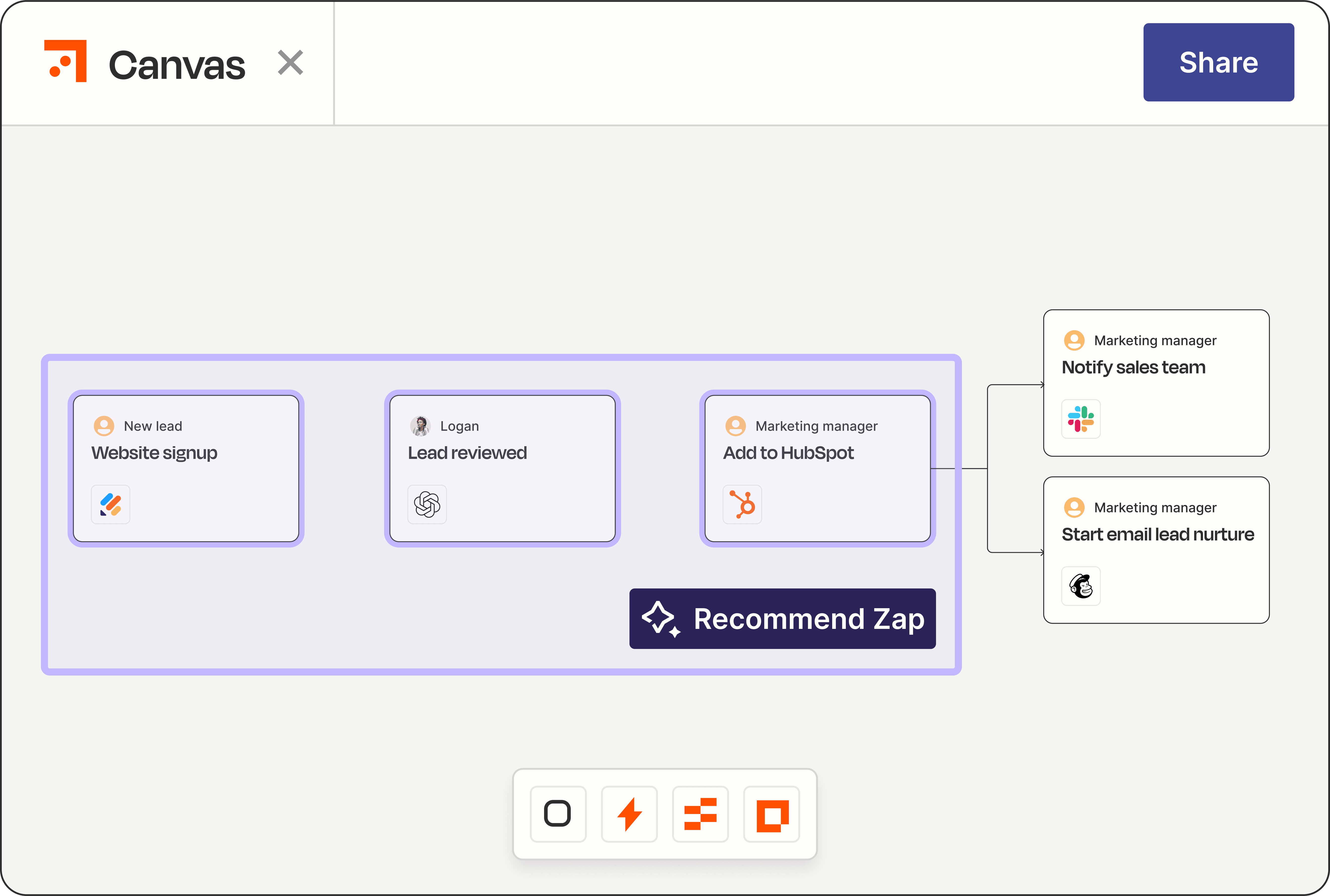Click the HubSpot icon in Add to HubSpot
The width and height of the screenshot is (1330, 896).
pos(742,505)
